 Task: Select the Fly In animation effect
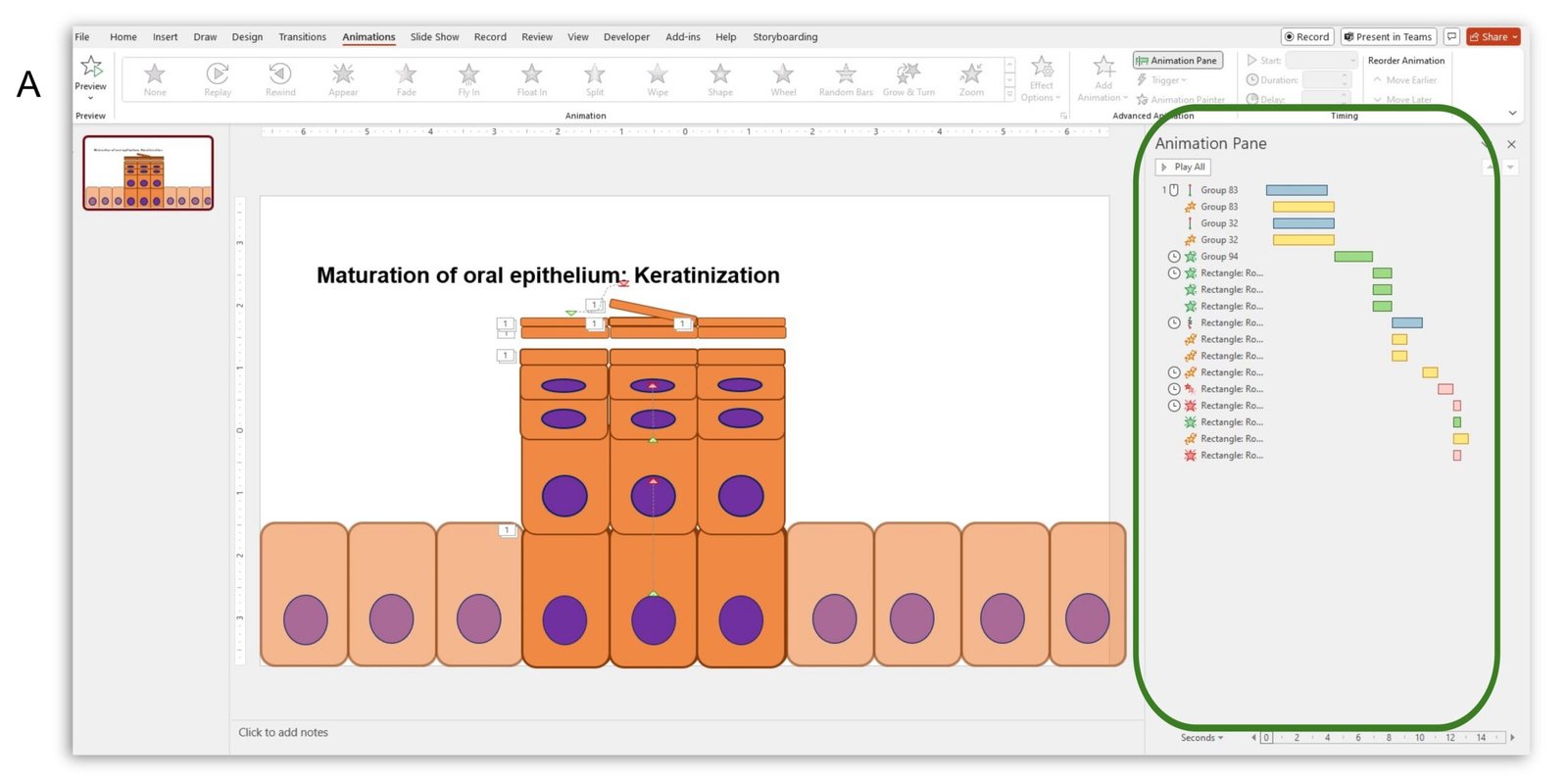point(468,75)
